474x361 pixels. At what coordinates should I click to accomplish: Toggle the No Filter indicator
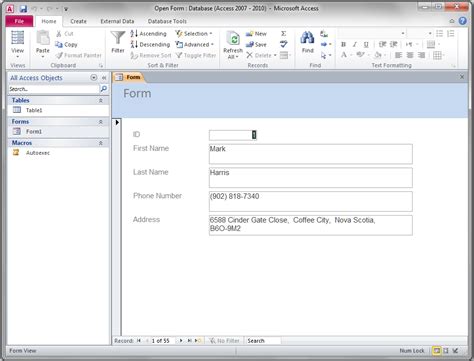click(224, 341)
